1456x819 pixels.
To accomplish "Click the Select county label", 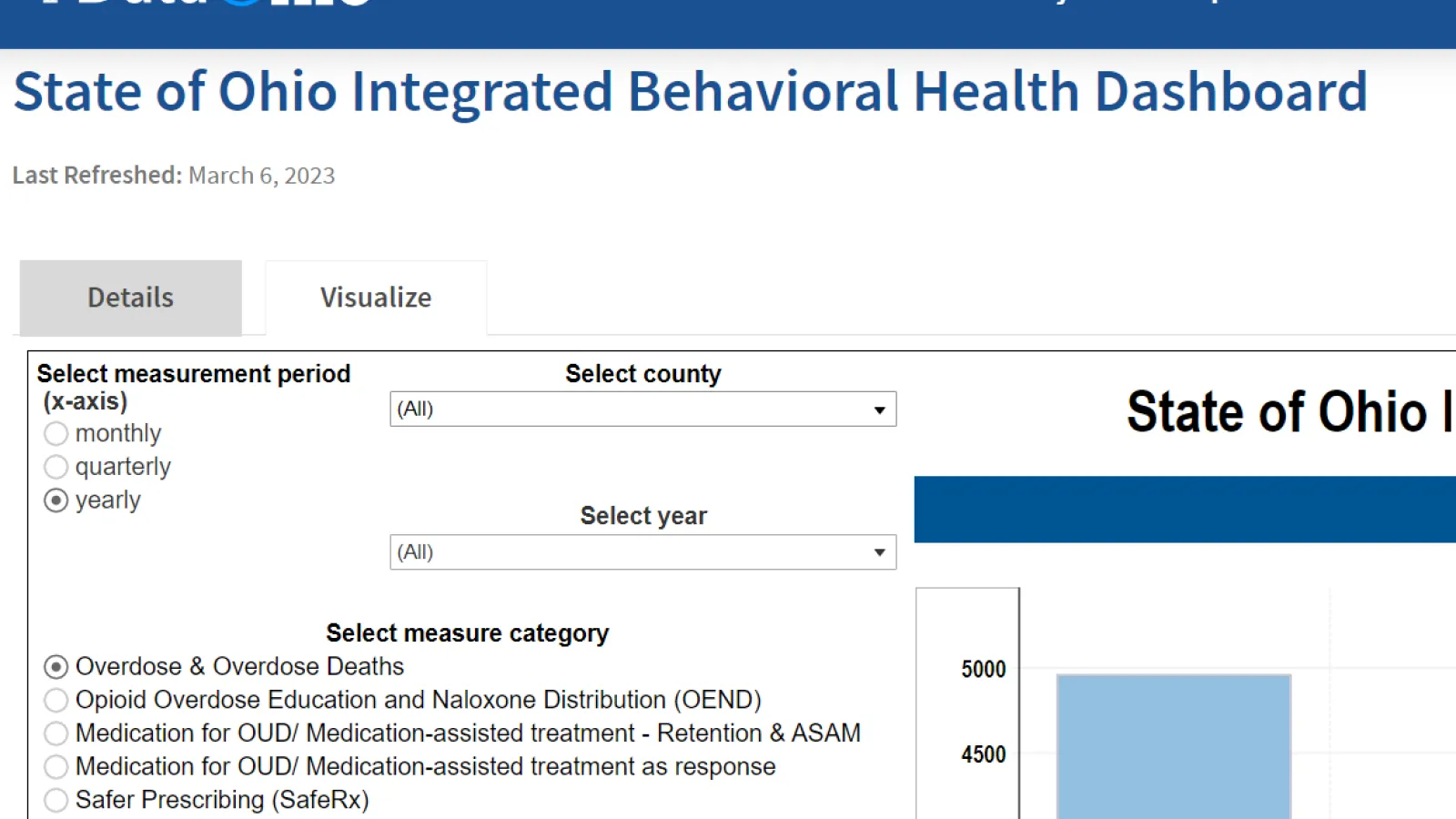I will tap(643, 374).
